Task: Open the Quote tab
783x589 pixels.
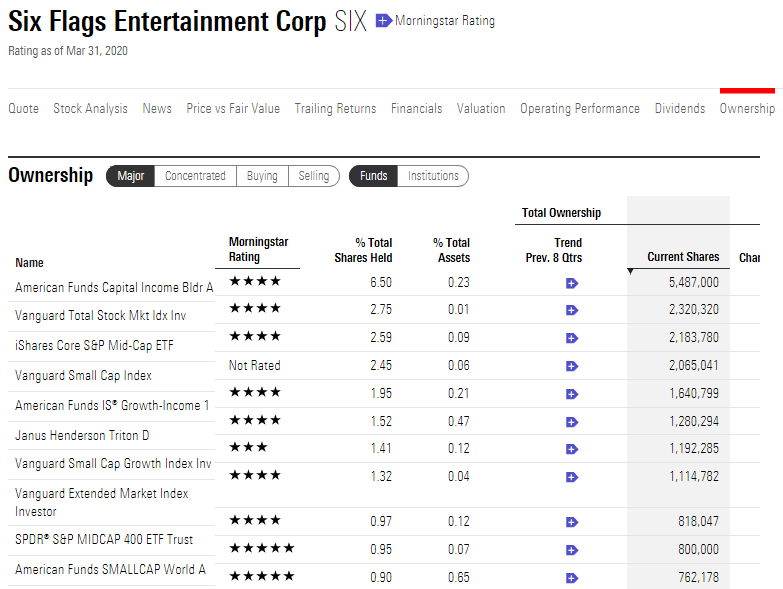Action: [23, 108]
